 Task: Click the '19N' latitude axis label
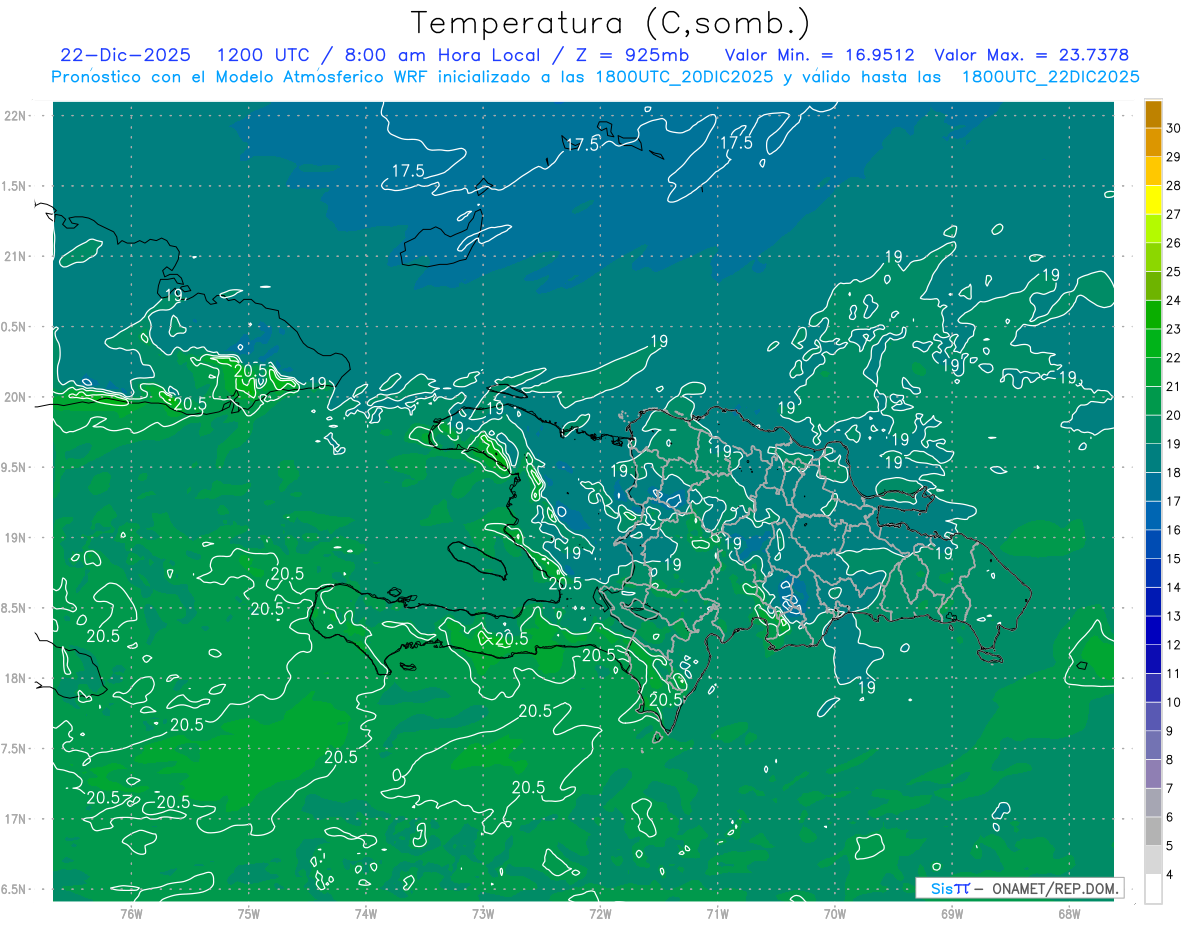15,538
